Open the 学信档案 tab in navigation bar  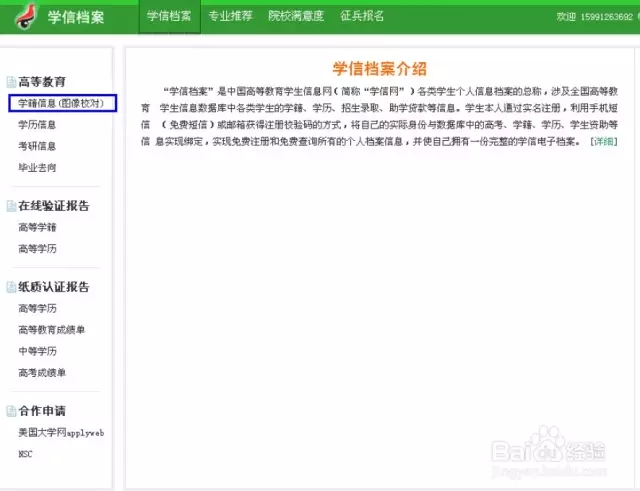coord(169,17)
